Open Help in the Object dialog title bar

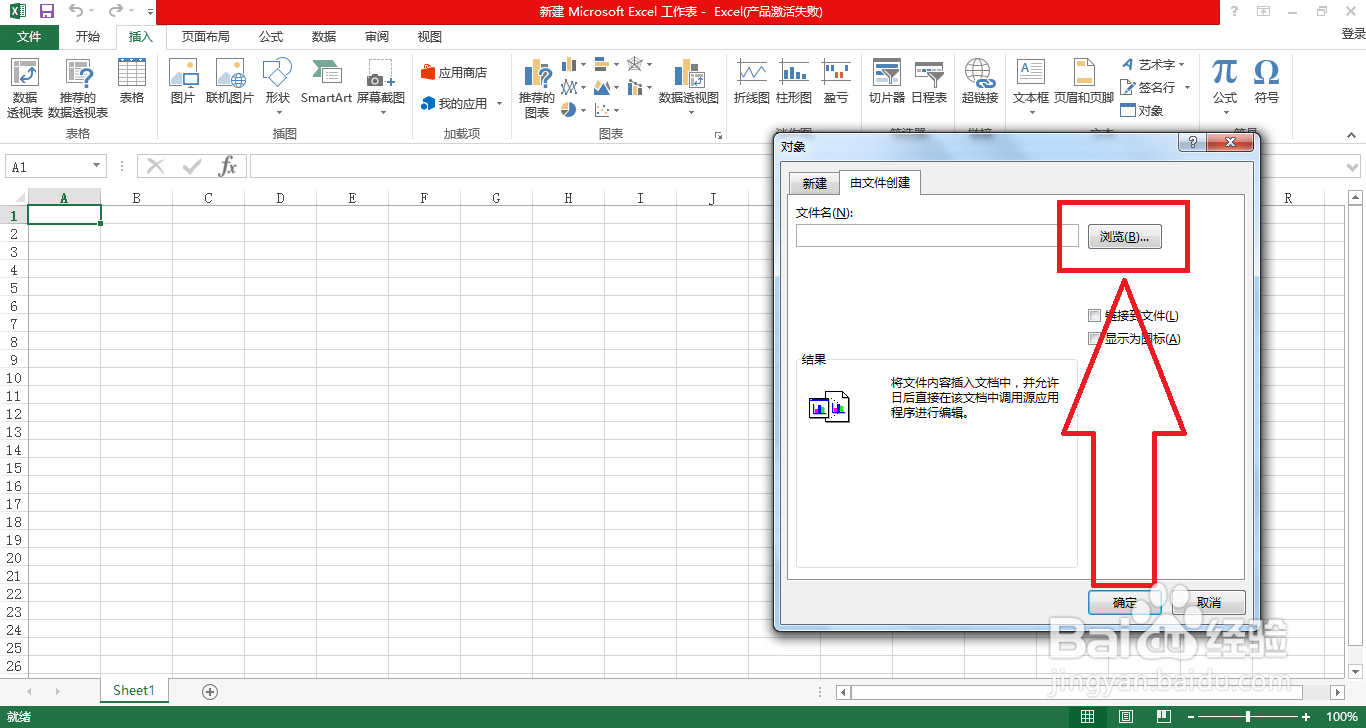pos(1192,144)
